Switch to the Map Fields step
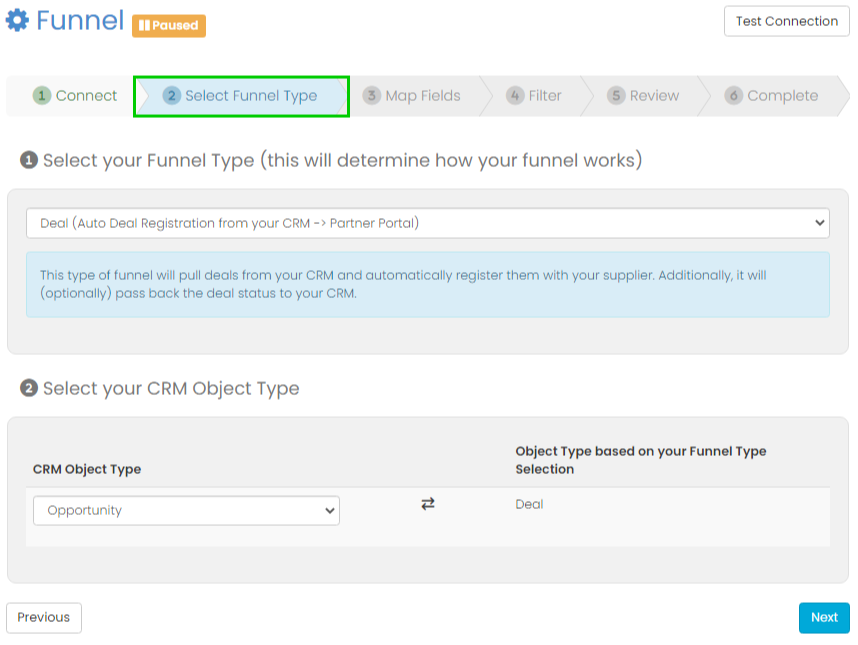This screenshot has width=858, height=645. (412, 96)
